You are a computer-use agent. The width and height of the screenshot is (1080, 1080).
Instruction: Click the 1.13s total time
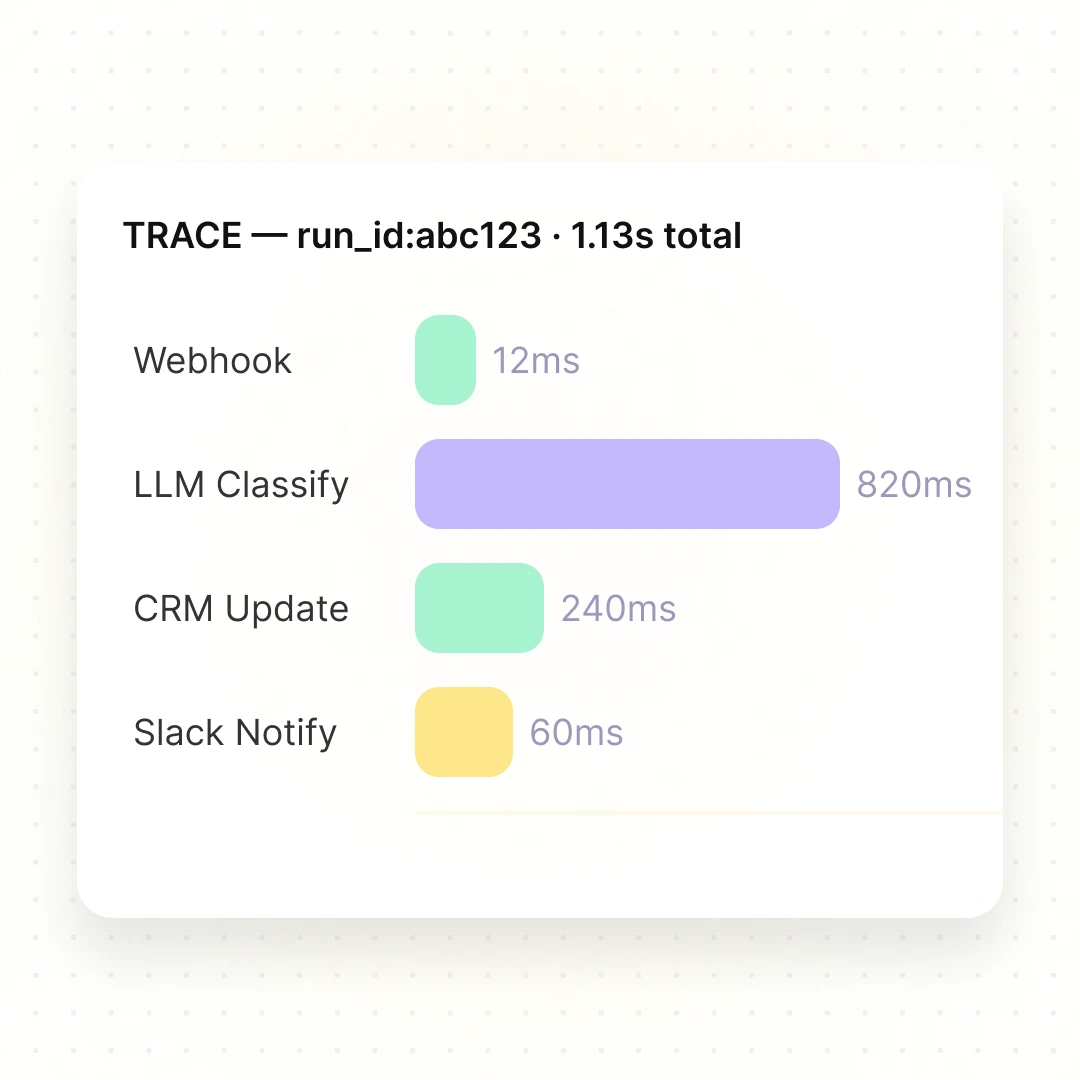click(x=656, y=236)
